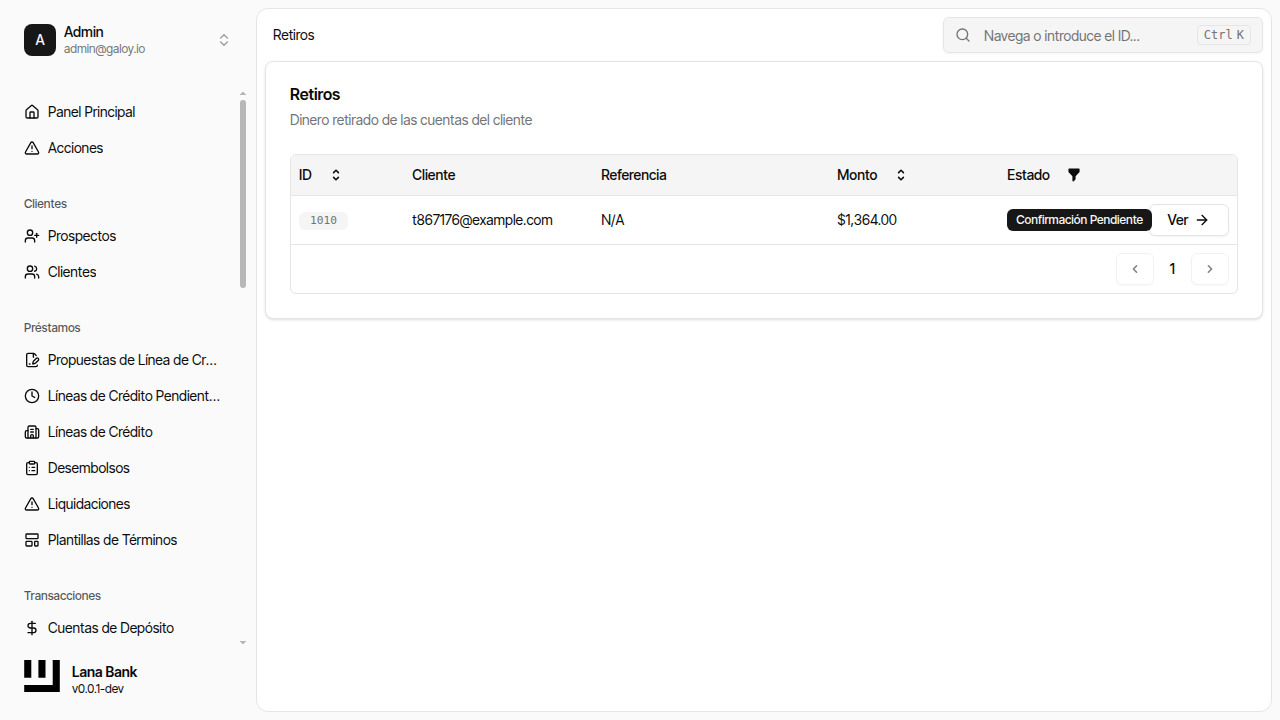
Task: Sort the table by ID column
Action: click(x=336, y=175)
